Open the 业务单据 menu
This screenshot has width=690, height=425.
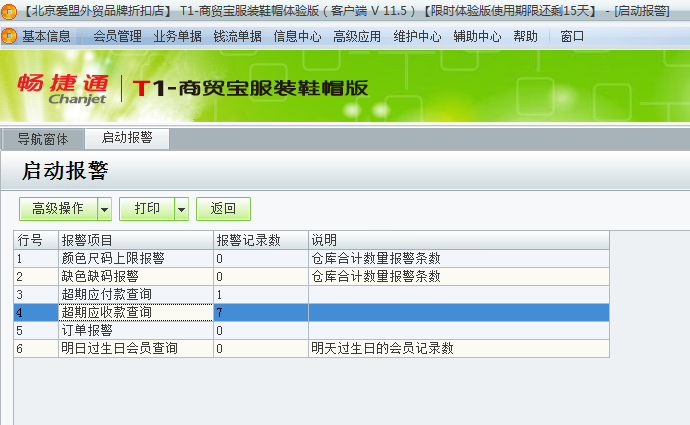[178, 37]
